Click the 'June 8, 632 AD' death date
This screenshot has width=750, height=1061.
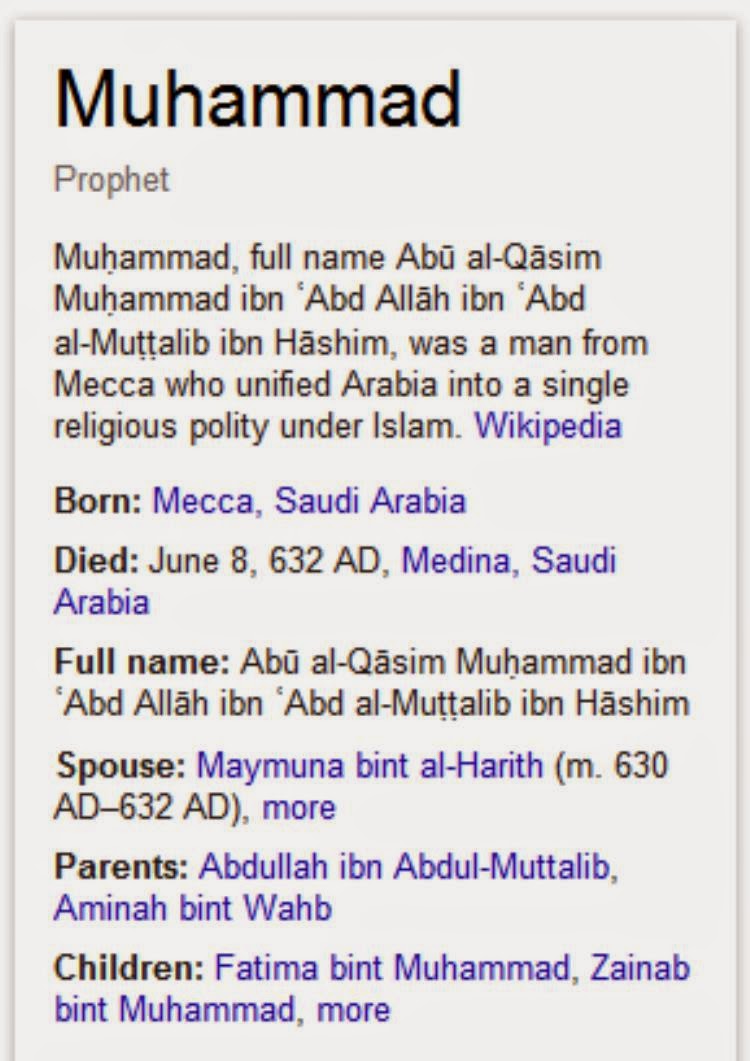(265, 560)
